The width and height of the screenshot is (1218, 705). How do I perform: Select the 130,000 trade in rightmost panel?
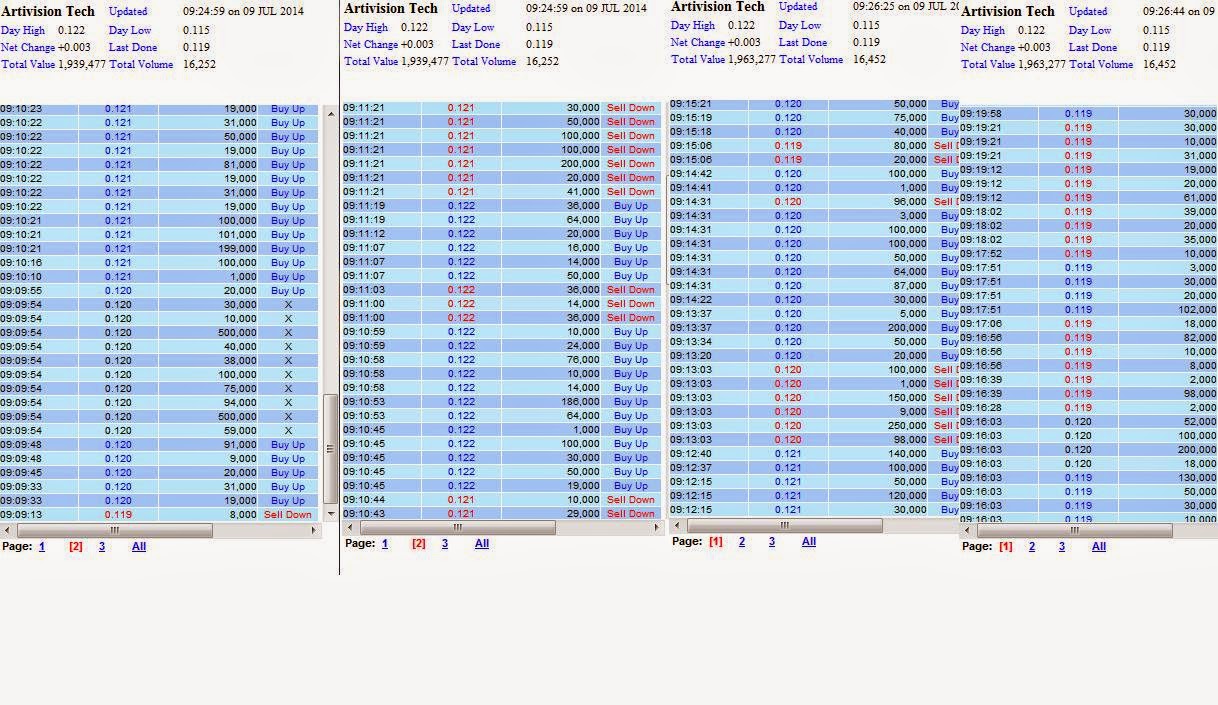click(1089, 478)
